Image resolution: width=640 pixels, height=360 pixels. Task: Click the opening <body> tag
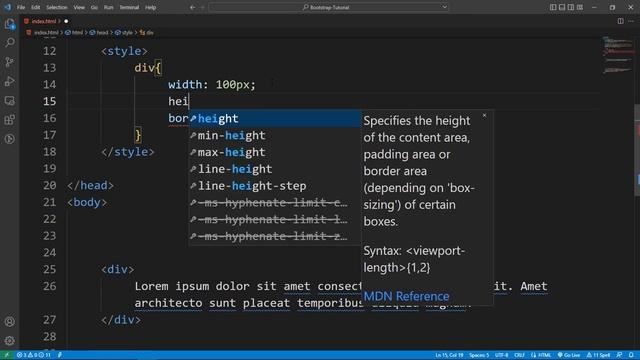87,202
